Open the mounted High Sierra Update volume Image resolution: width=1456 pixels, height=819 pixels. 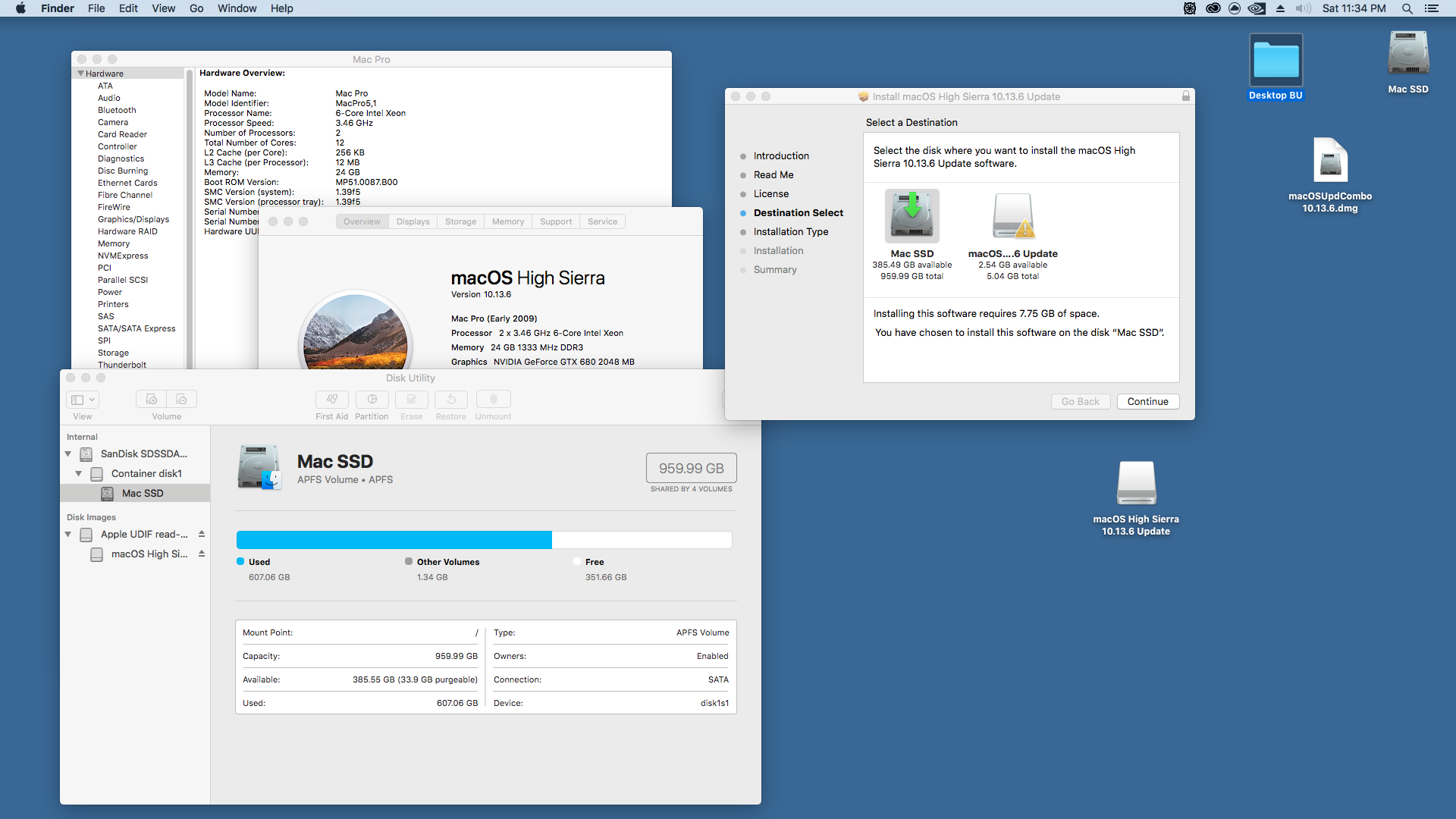coord(1136,484)
